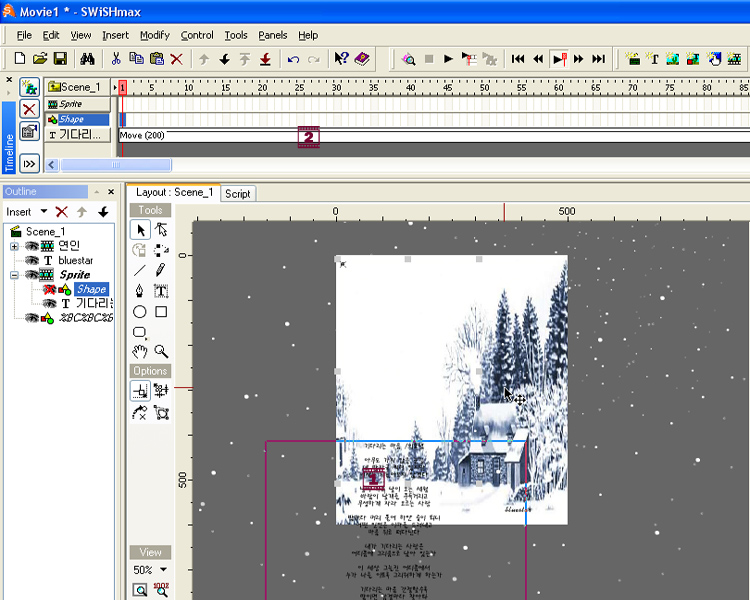Open a file with the folder icon

[40, 59]
